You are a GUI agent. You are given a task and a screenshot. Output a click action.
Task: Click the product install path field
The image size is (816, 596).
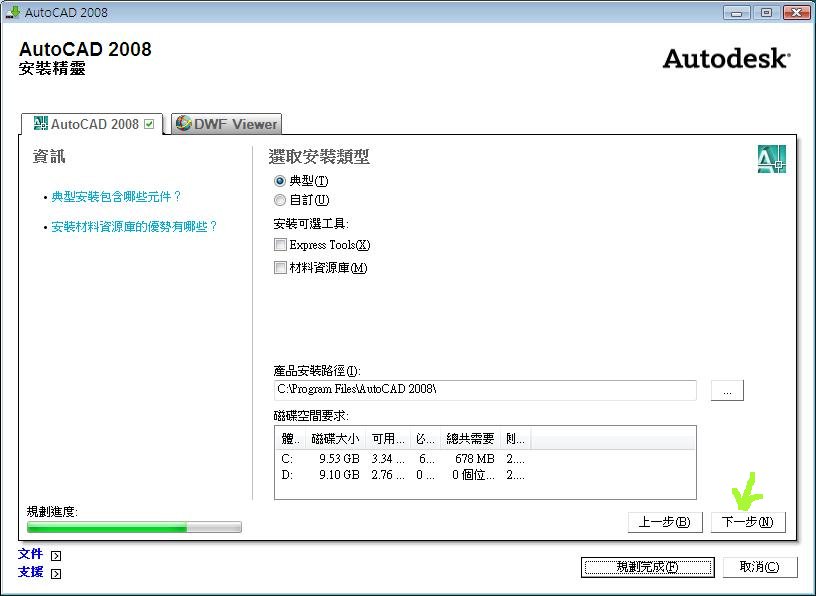point(485,390)
